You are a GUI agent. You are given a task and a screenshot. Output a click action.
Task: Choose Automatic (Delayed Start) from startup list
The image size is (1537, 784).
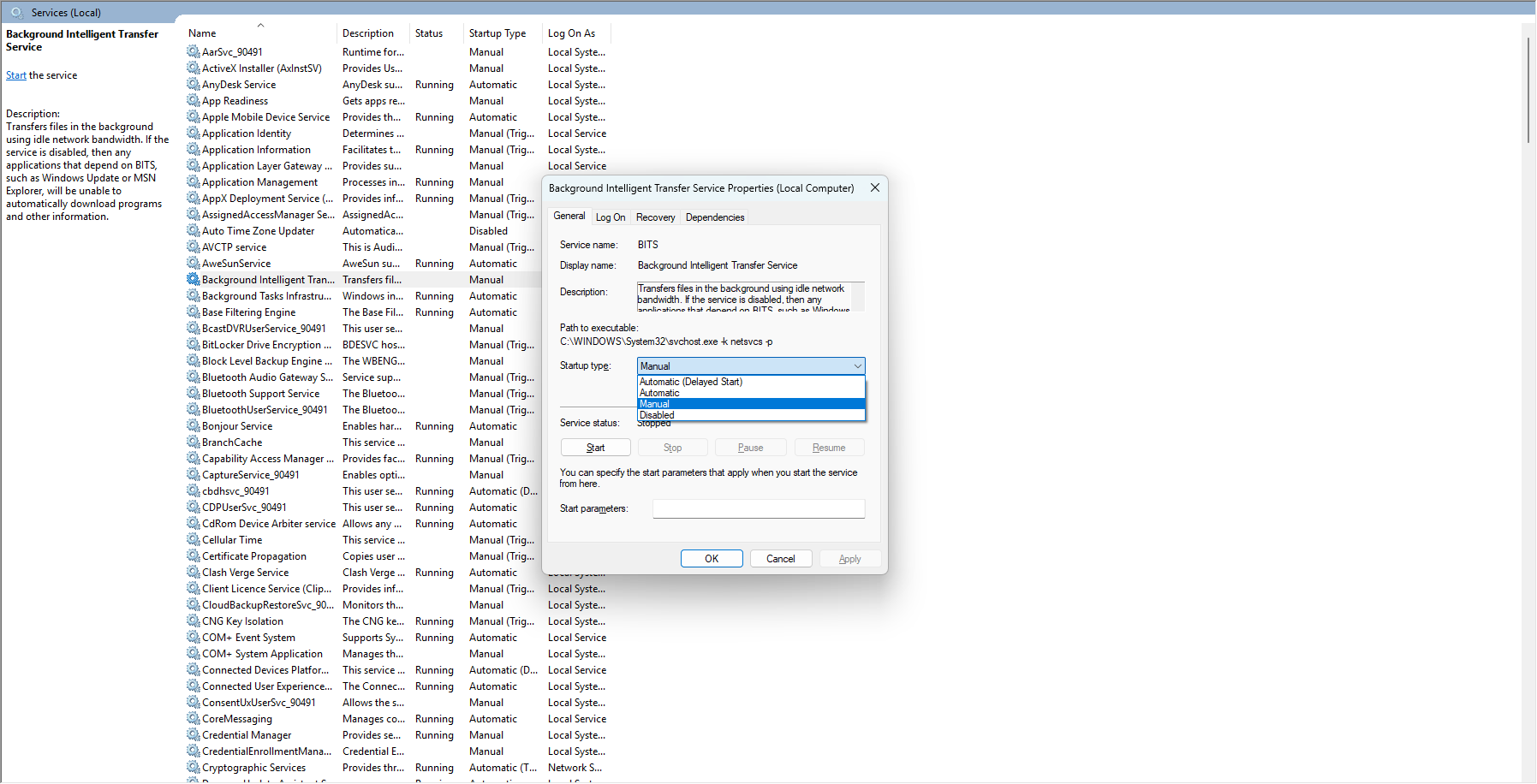tap(691, 382)
